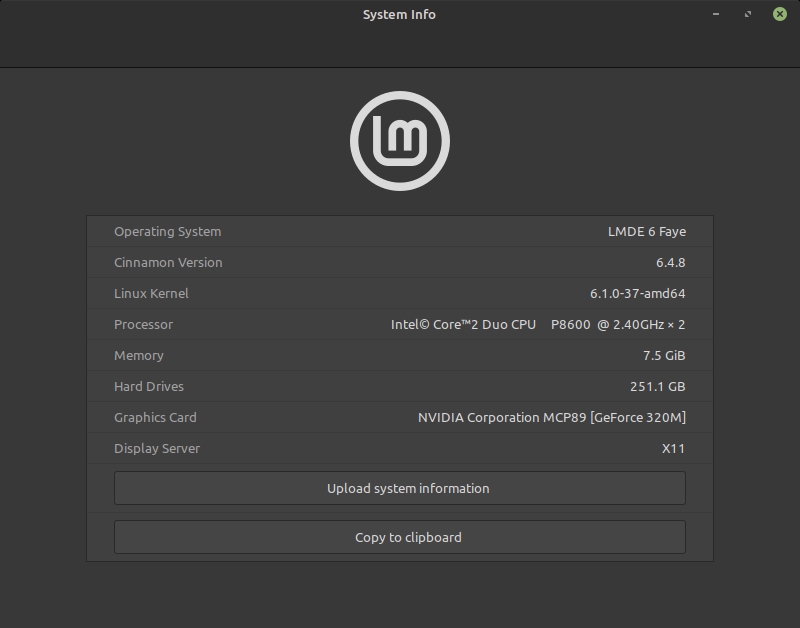The image size is (800, 628).
Task: Select the X11 value
Action: pos(673,449)
